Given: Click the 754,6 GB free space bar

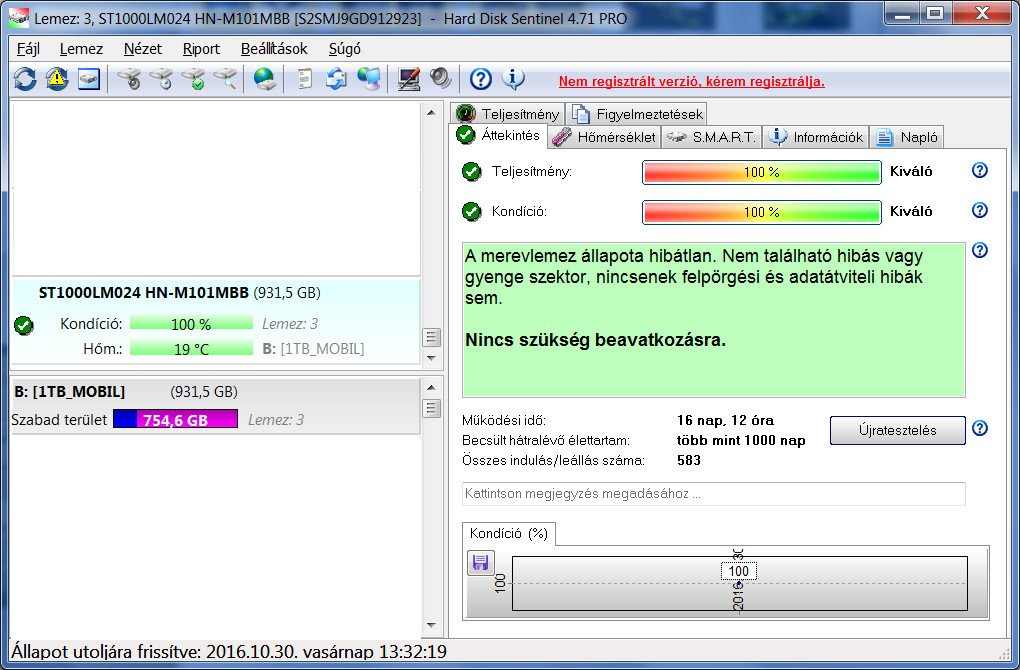Looking at the screenshot, I should click(176, 419).
